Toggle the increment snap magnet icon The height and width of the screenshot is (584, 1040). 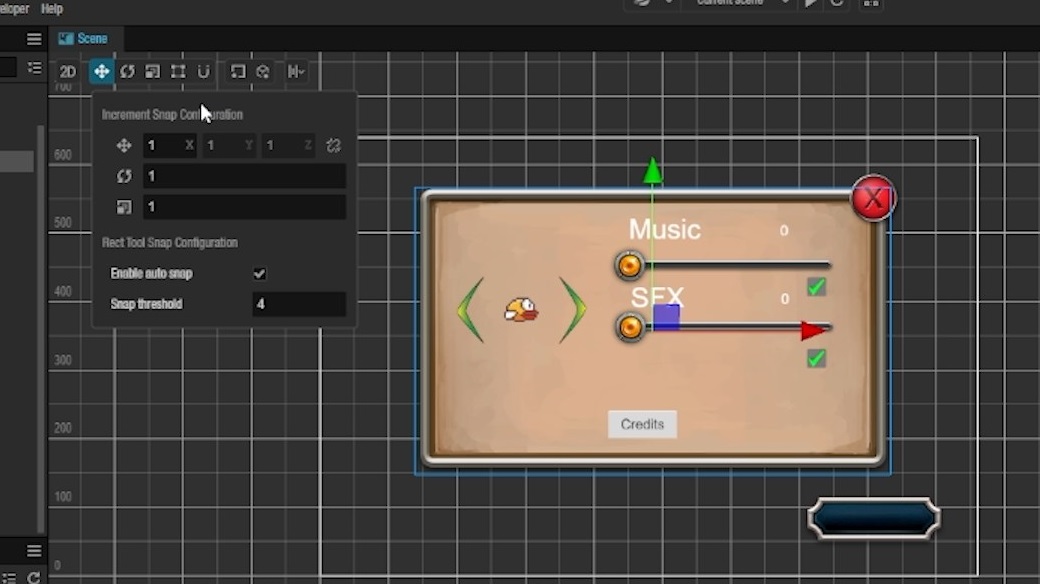coord(204,72)
